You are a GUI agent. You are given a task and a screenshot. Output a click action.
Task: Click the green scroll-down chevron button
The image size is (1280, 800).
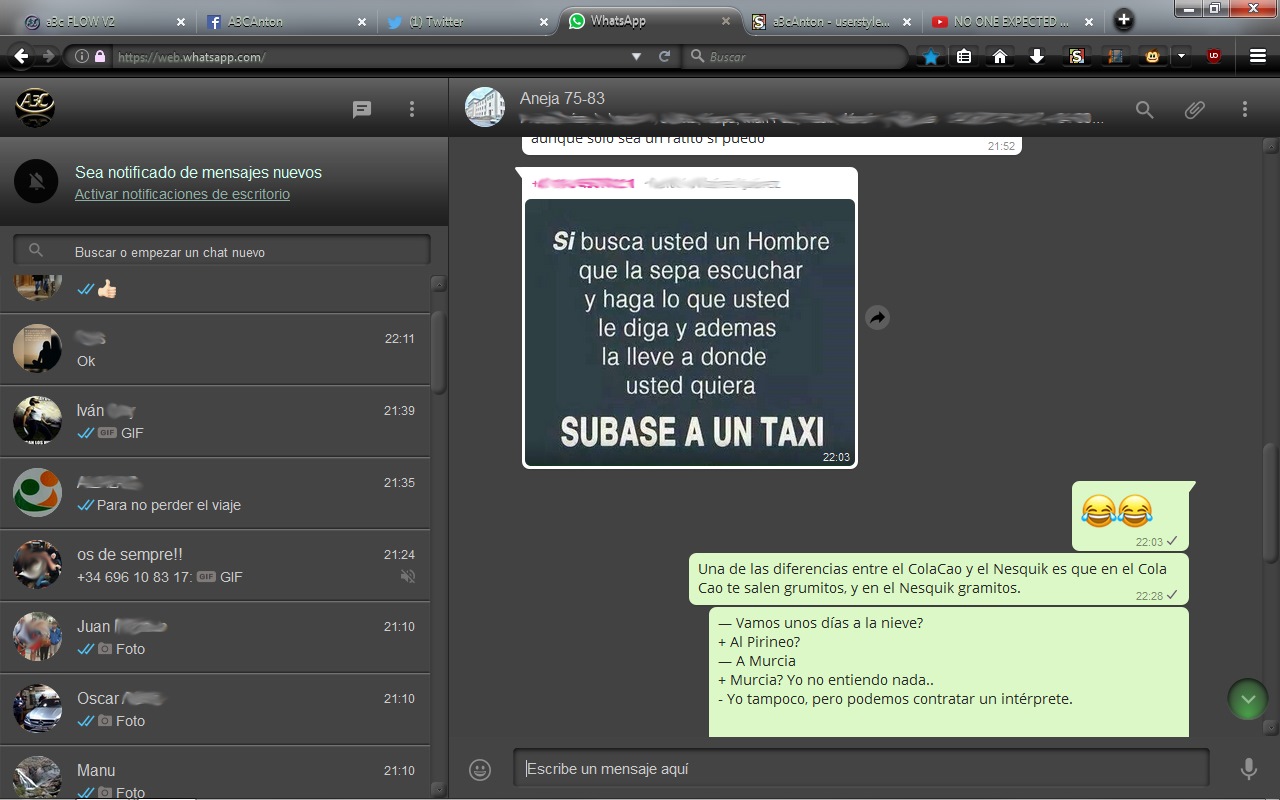tap(1247, 699)
